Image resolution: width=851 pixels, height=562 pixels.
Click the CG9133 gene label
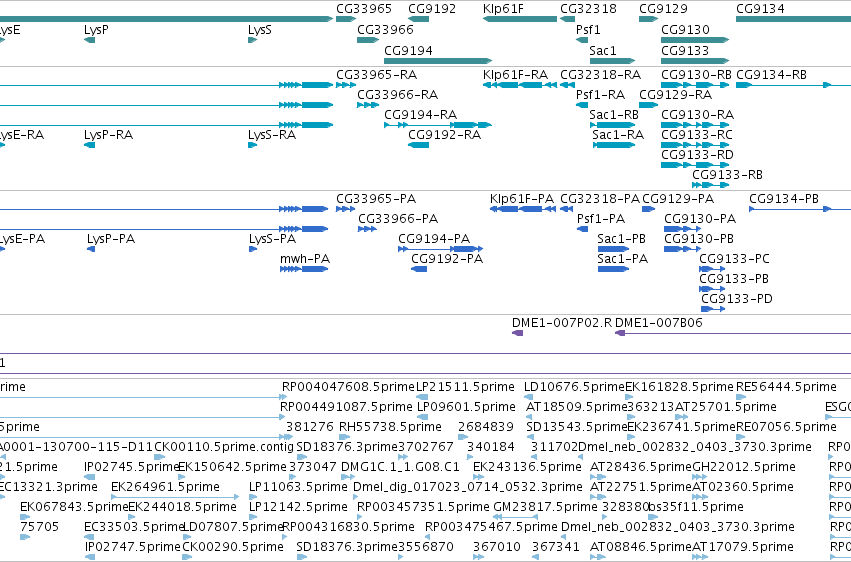685,50
